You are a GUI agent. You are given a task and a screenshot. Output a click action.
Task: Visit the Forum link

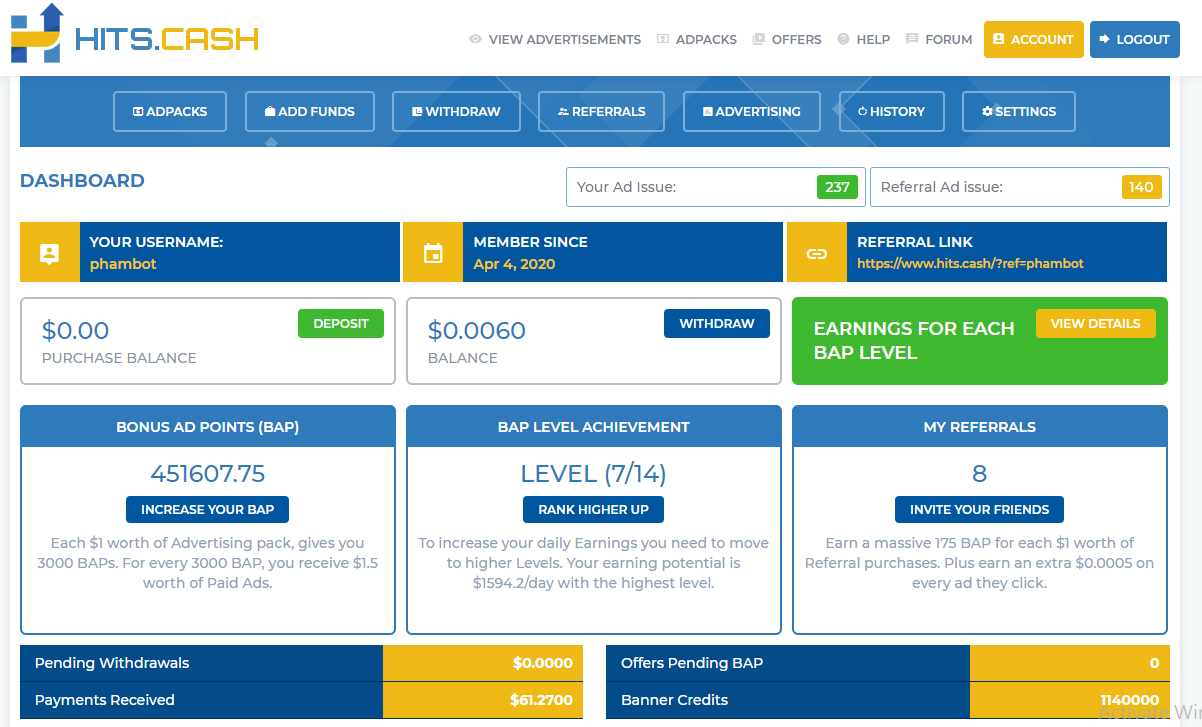[x=949, y=40]
